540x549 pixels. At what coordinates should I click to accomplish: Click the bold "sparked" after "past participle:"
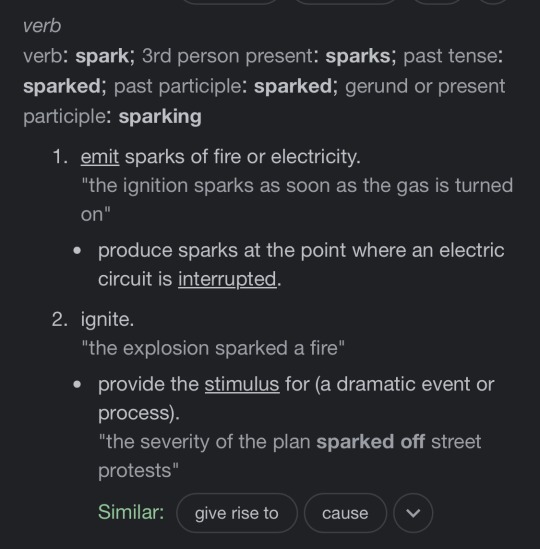[293, 86]
